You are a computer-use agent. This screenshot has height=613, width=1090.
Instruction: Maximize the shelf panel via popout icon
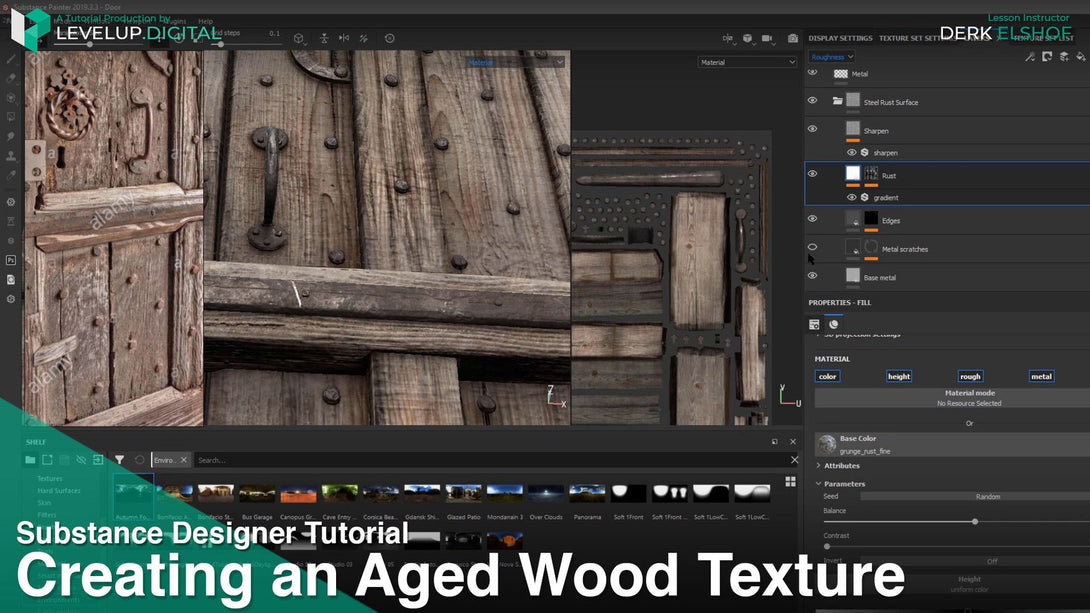click(774, 441)
